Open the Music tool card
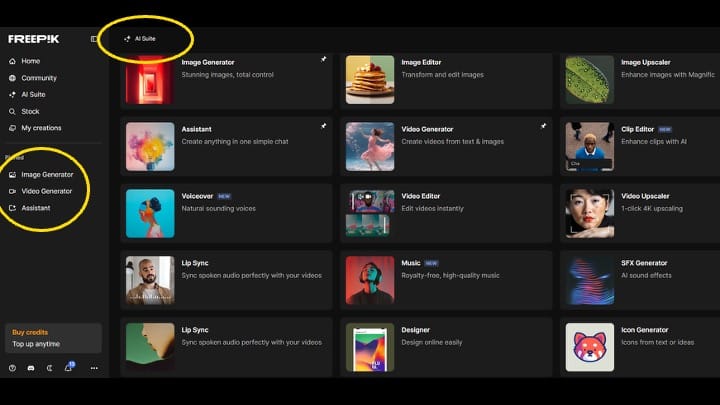This screenshot has width=720, height=405. [x=446, y=280]
